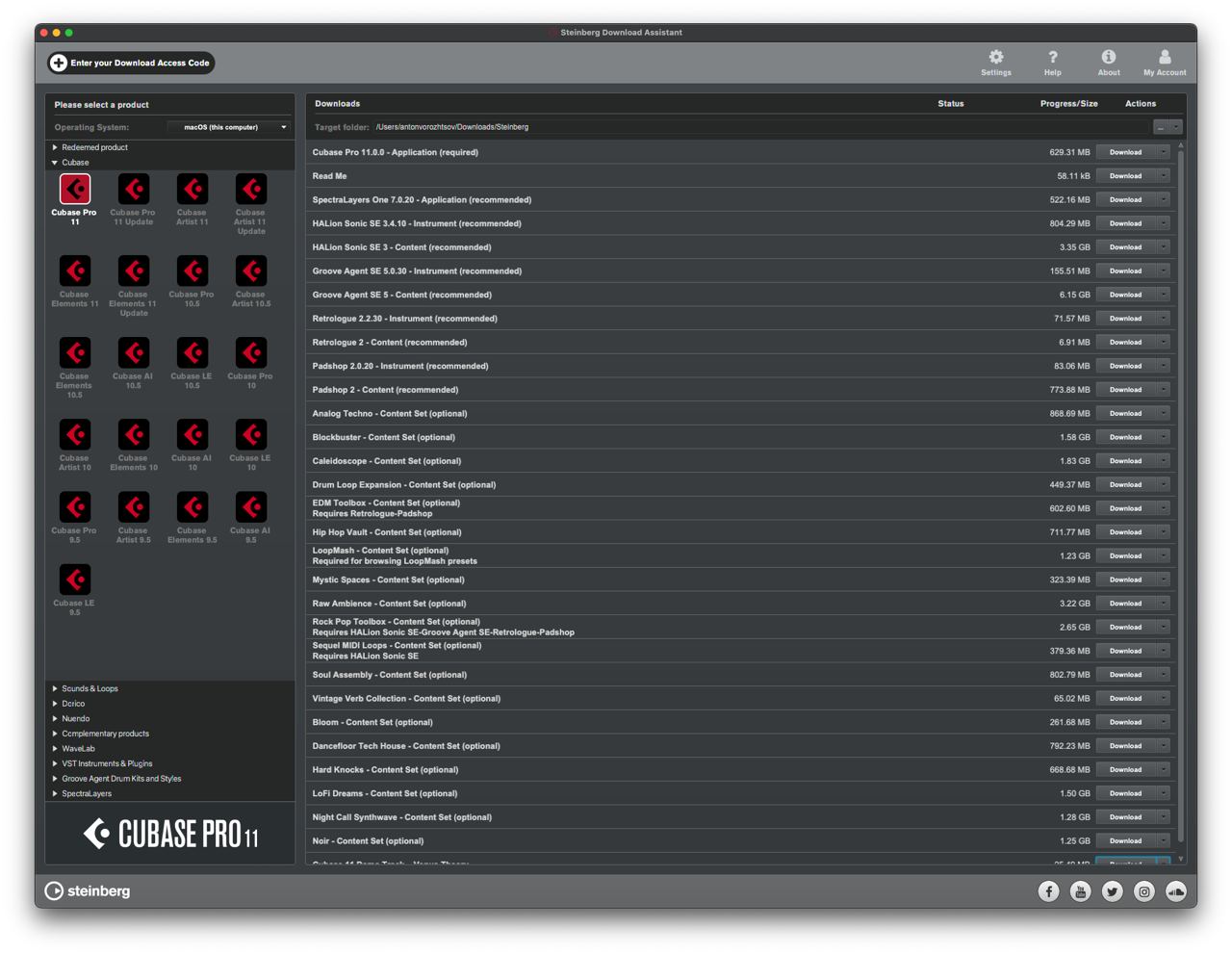Download SpectraLayers One 7.0.20 Application
The width and height of the screenshot is (1232, 954).
(x=1126, y=200)
